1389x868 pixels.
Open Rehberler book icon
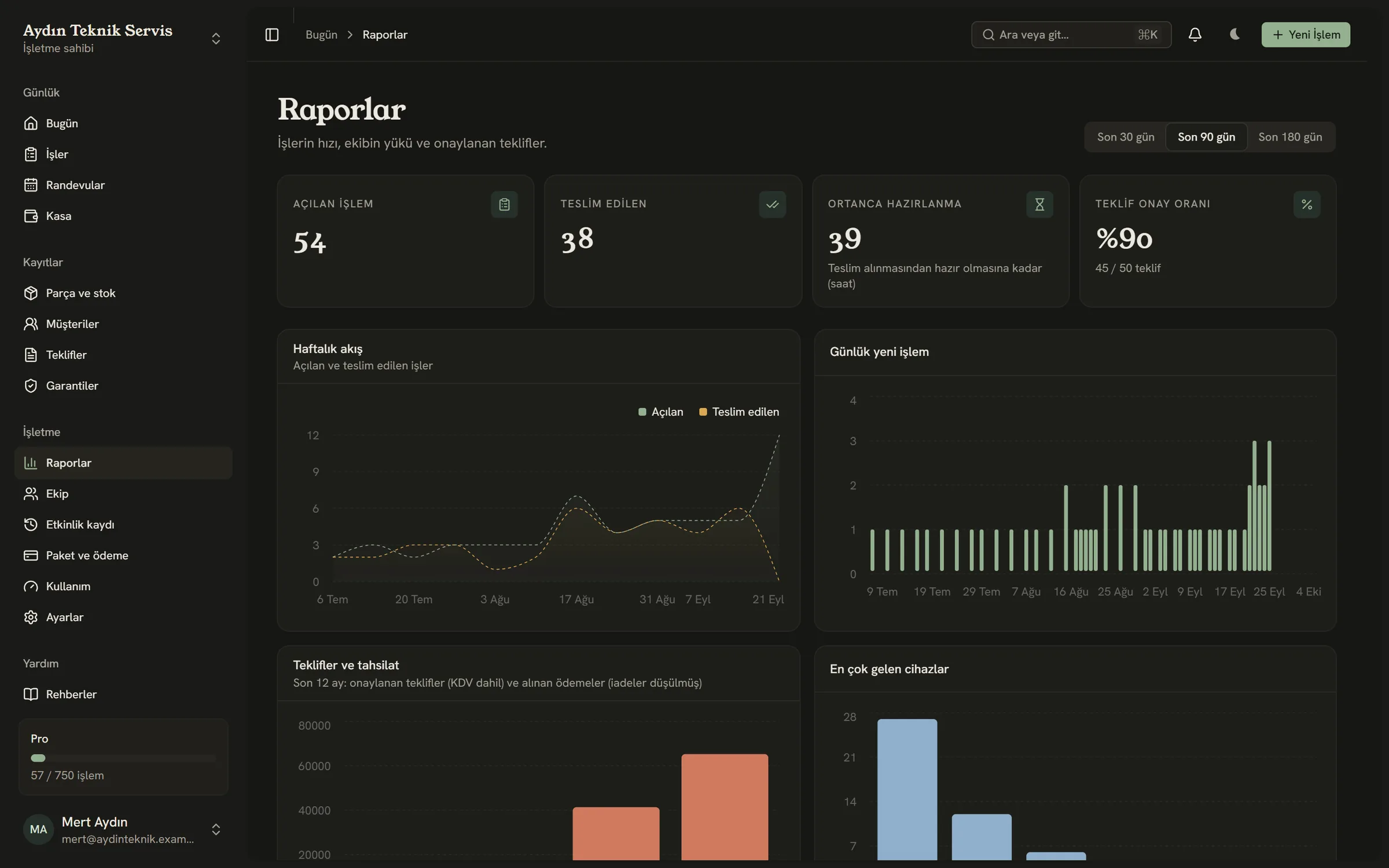(x=31, y=694)
